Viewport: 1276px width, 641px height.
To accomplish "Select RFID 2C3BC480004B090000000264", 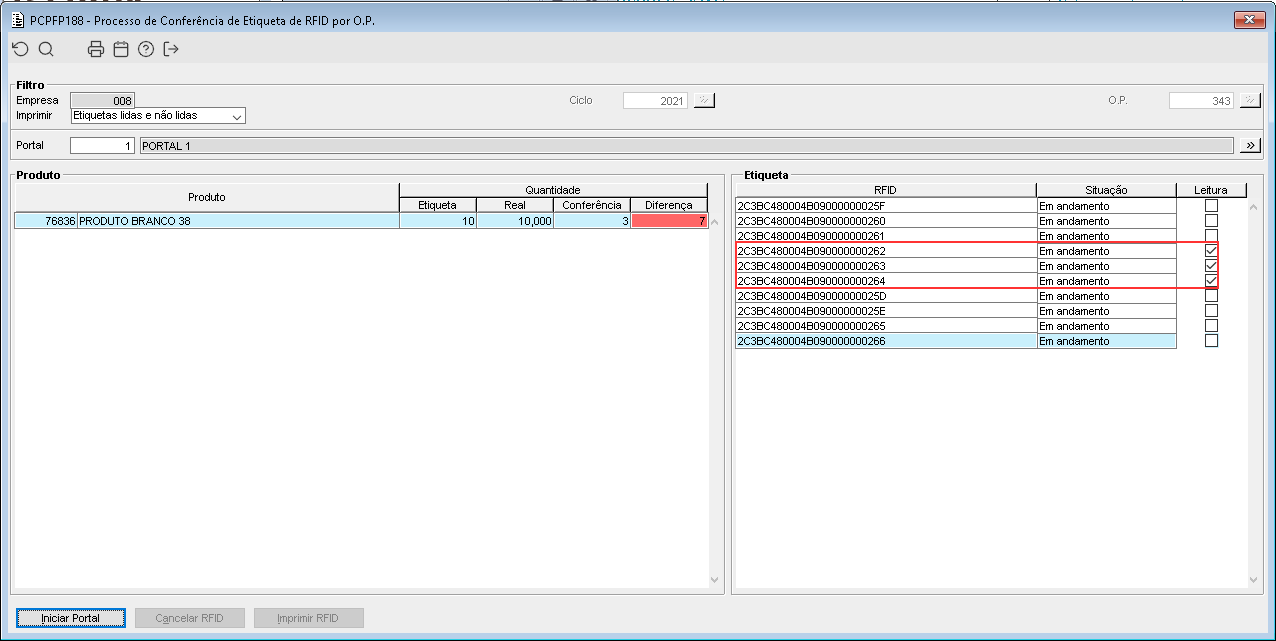I will click(x=885, y=281).
